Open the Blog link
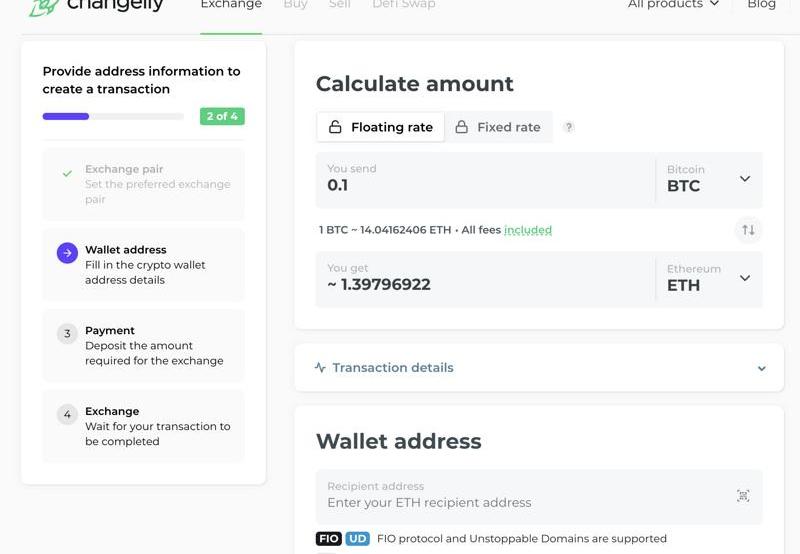The height and width of the screenshot is (554, 800). click(x=761, y=4)
